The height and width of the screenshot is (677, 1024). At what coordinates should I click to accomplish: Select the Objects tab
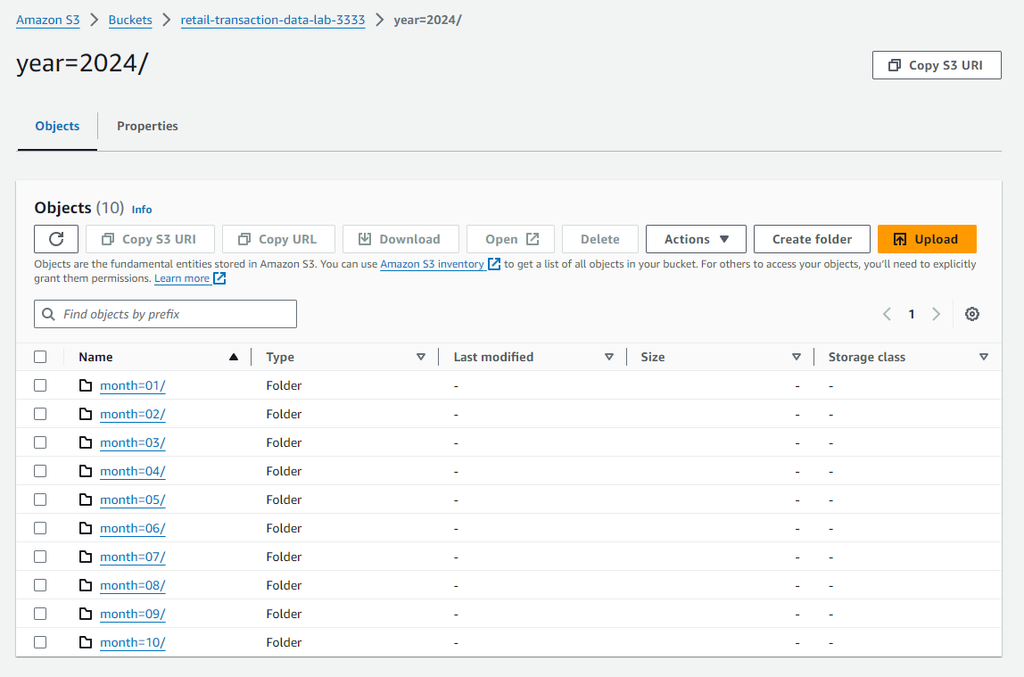pyautogui.click(x=57, y=126)
